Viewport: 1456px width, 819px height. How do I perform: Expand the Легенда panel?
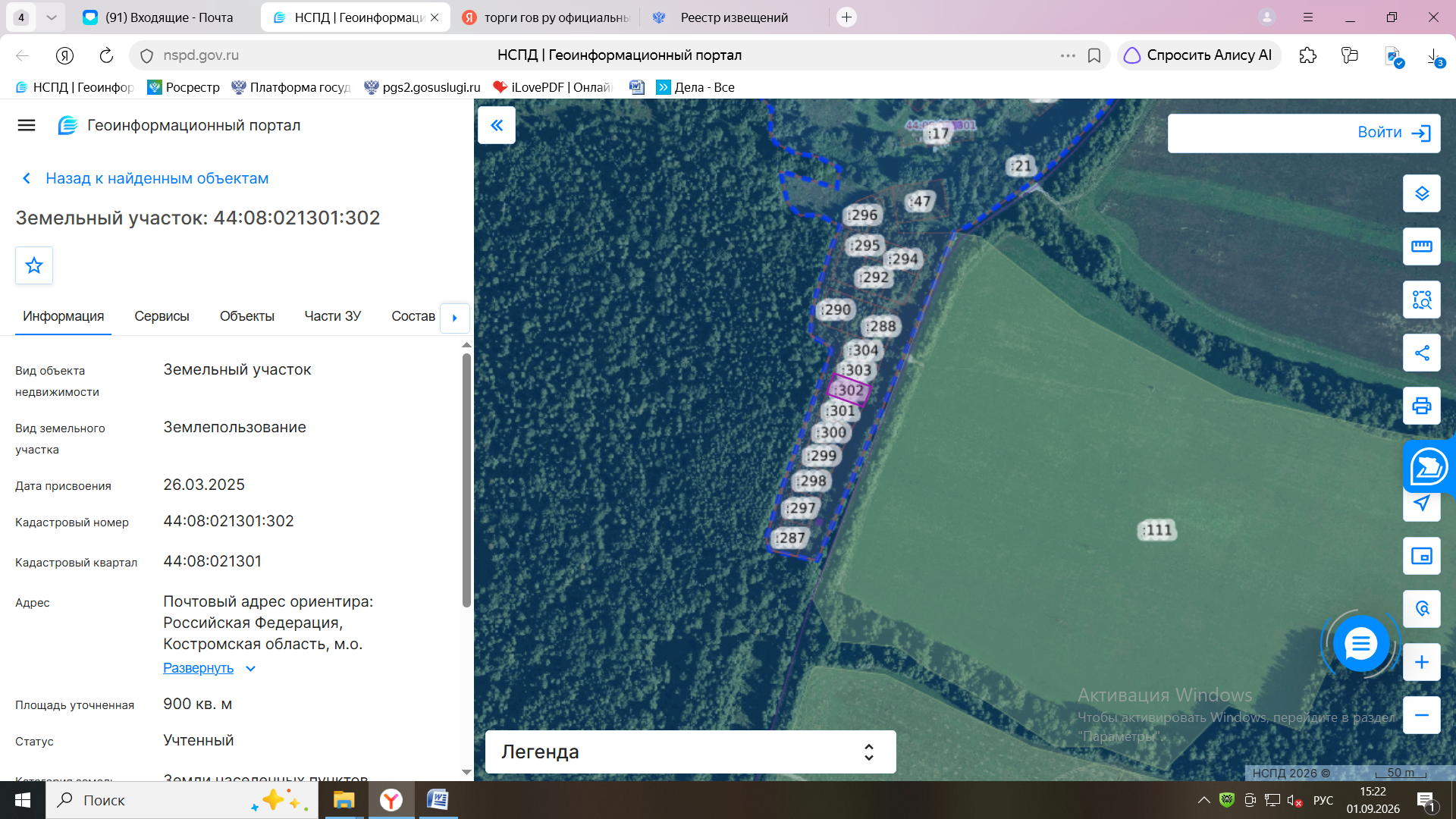click(x=690, y=752)
